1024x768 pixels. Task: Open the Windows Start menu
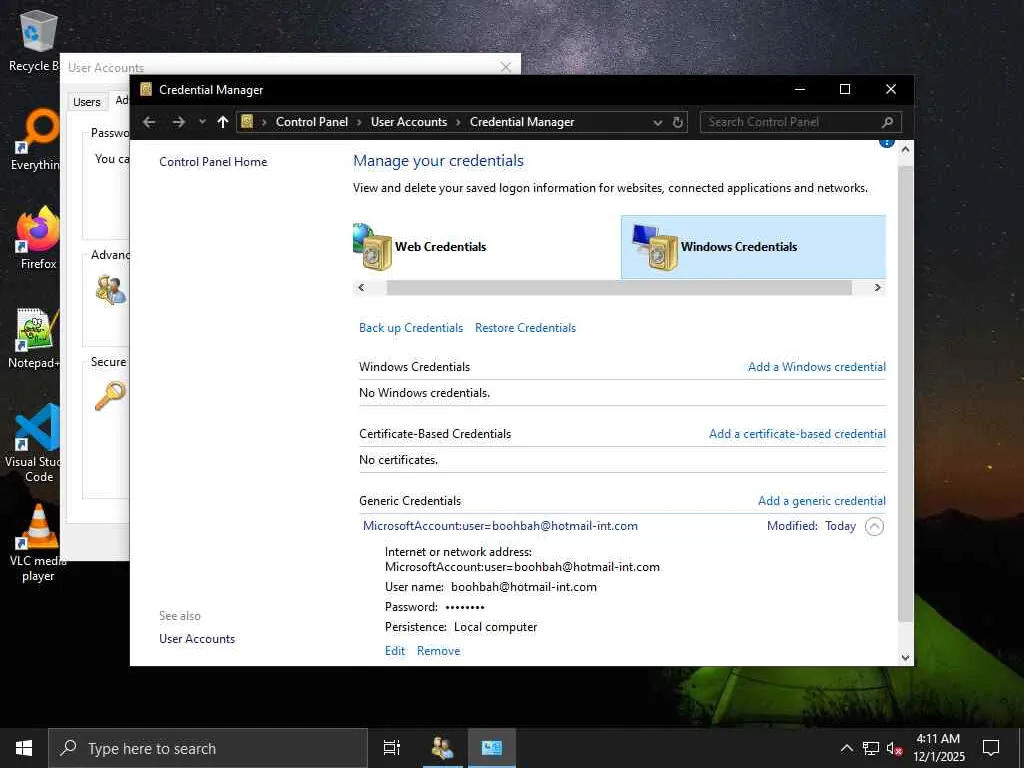24,748
